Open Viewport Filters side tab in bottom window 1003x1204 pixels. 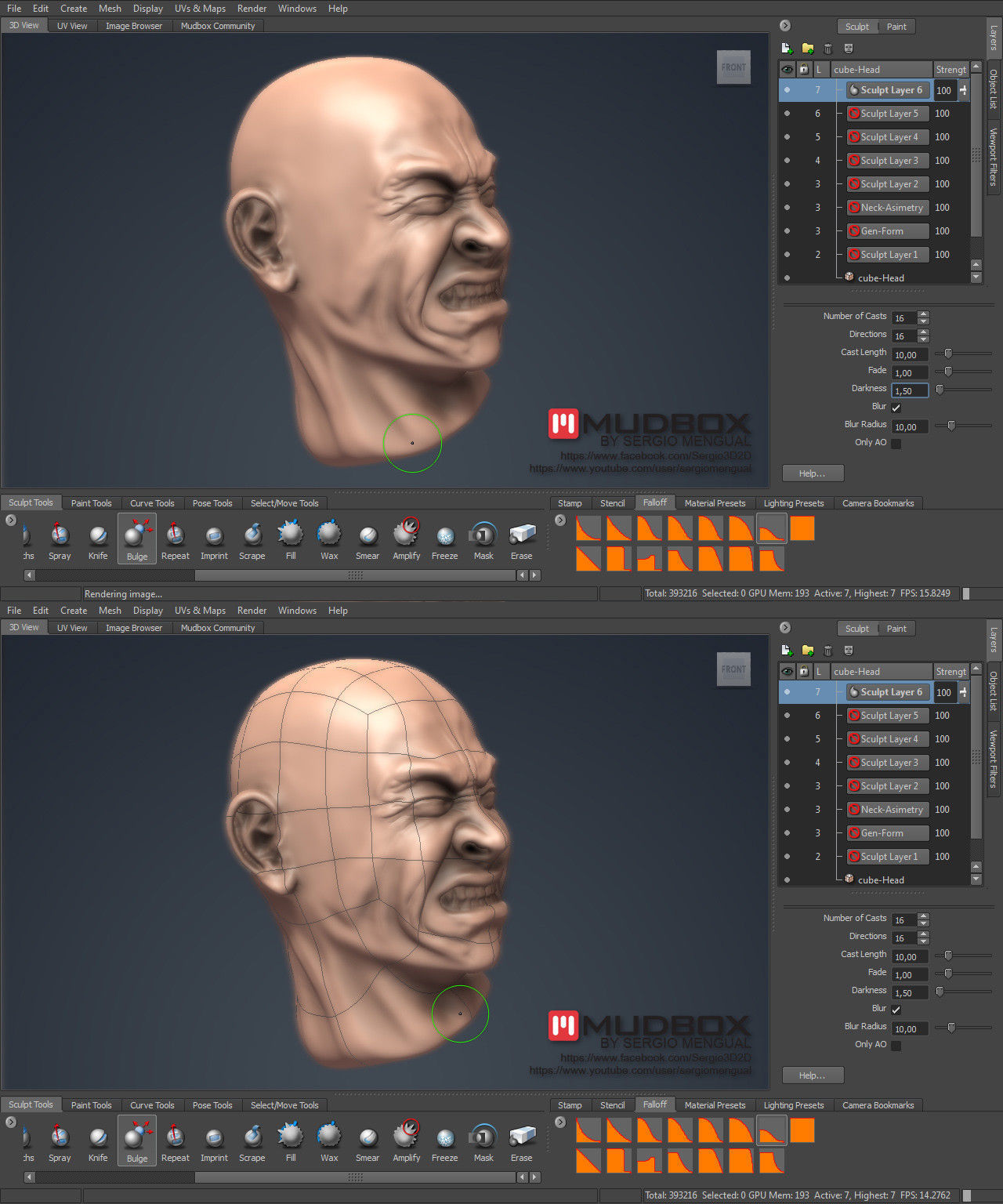994,759
